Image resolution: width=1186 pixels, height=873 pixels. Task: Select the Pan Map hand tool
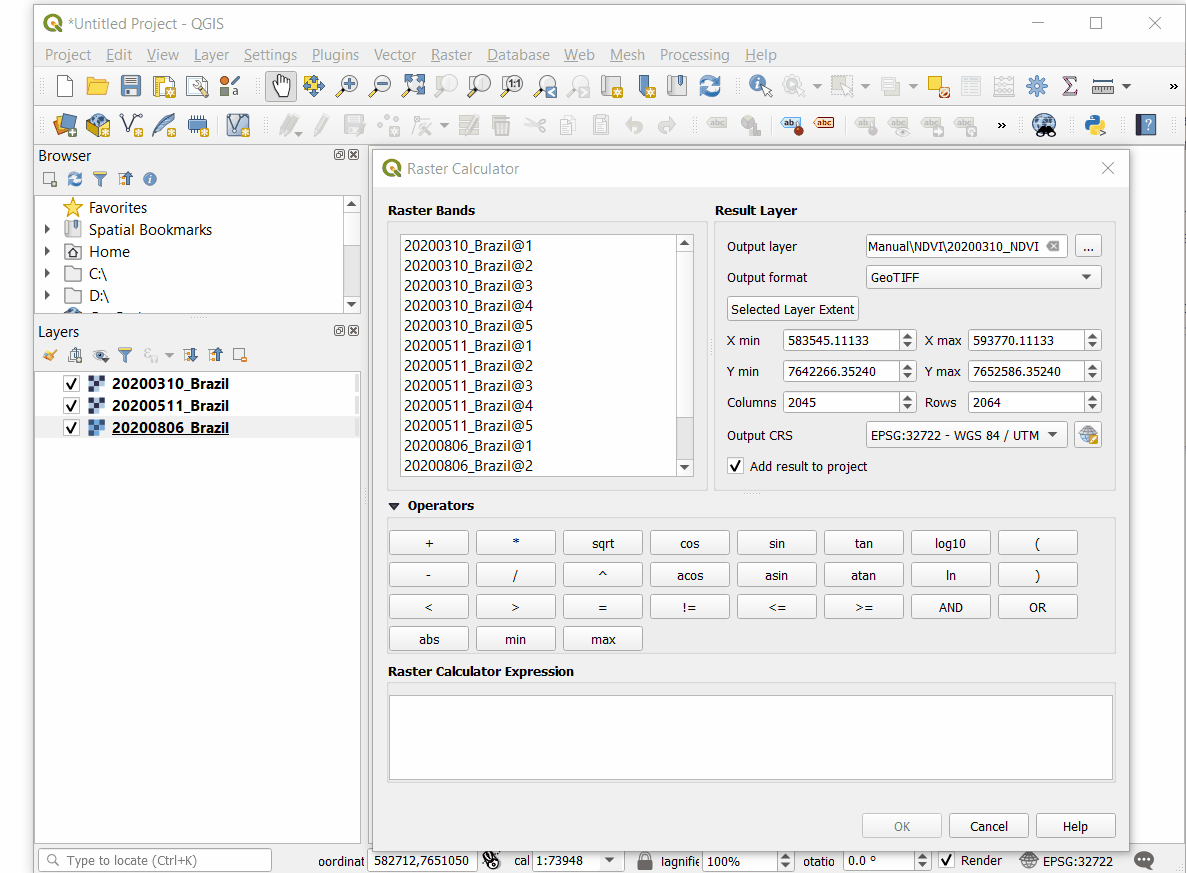[281, 86]
